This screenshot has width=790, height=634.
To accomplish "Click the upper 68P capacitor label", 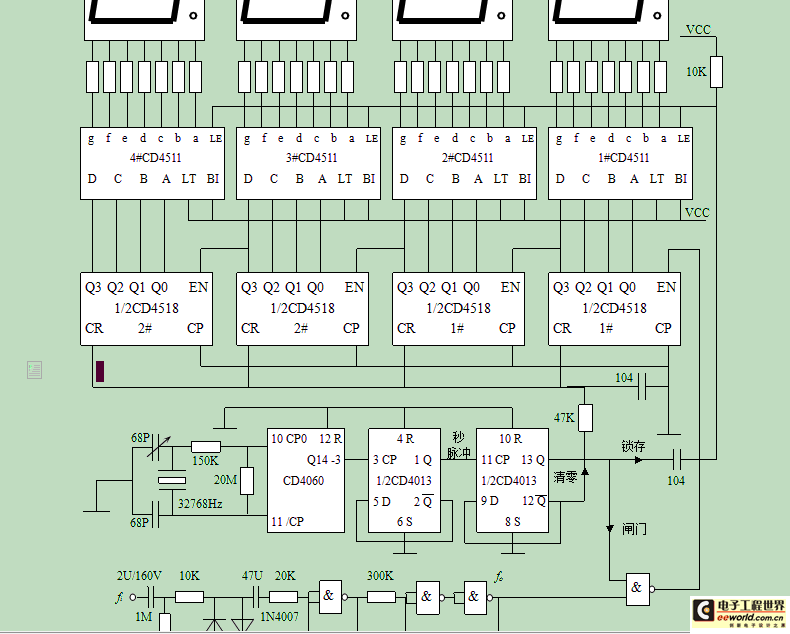I will pyautogui.click(x=140, y=437).
